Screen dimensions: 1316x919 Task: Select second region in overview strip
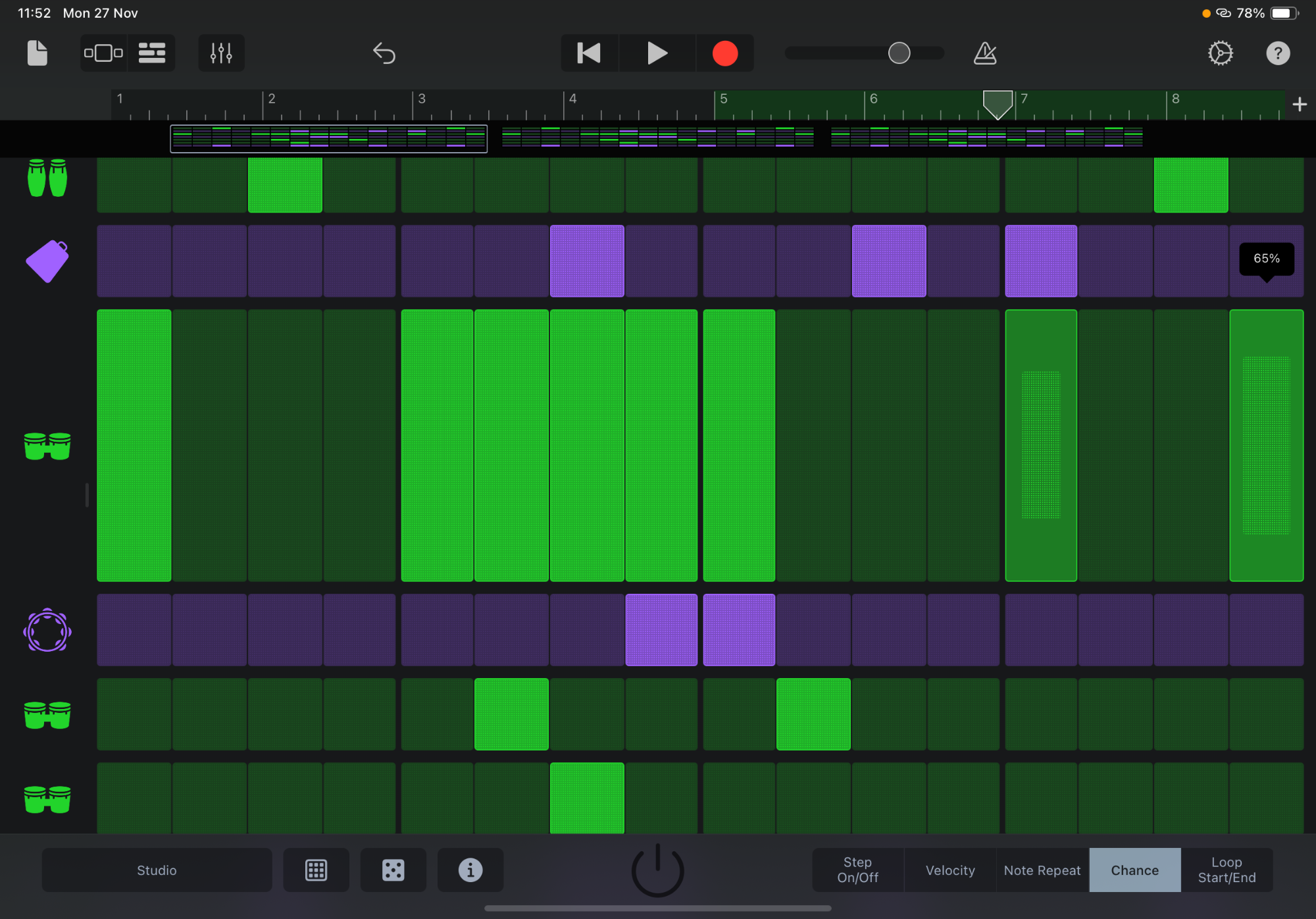(657, 137)
